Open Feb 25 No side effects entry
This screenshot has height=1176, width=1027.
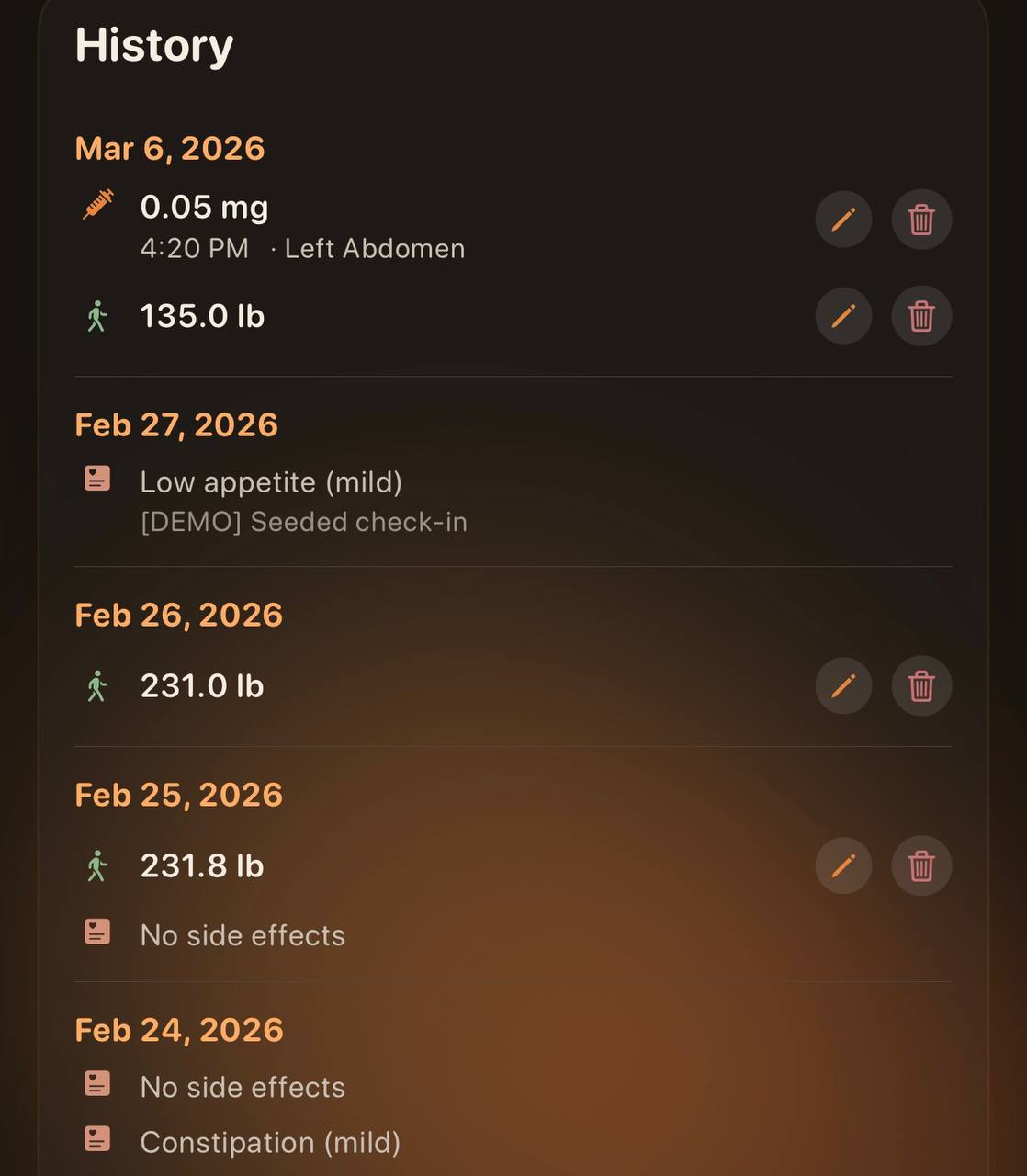(243, 935)
